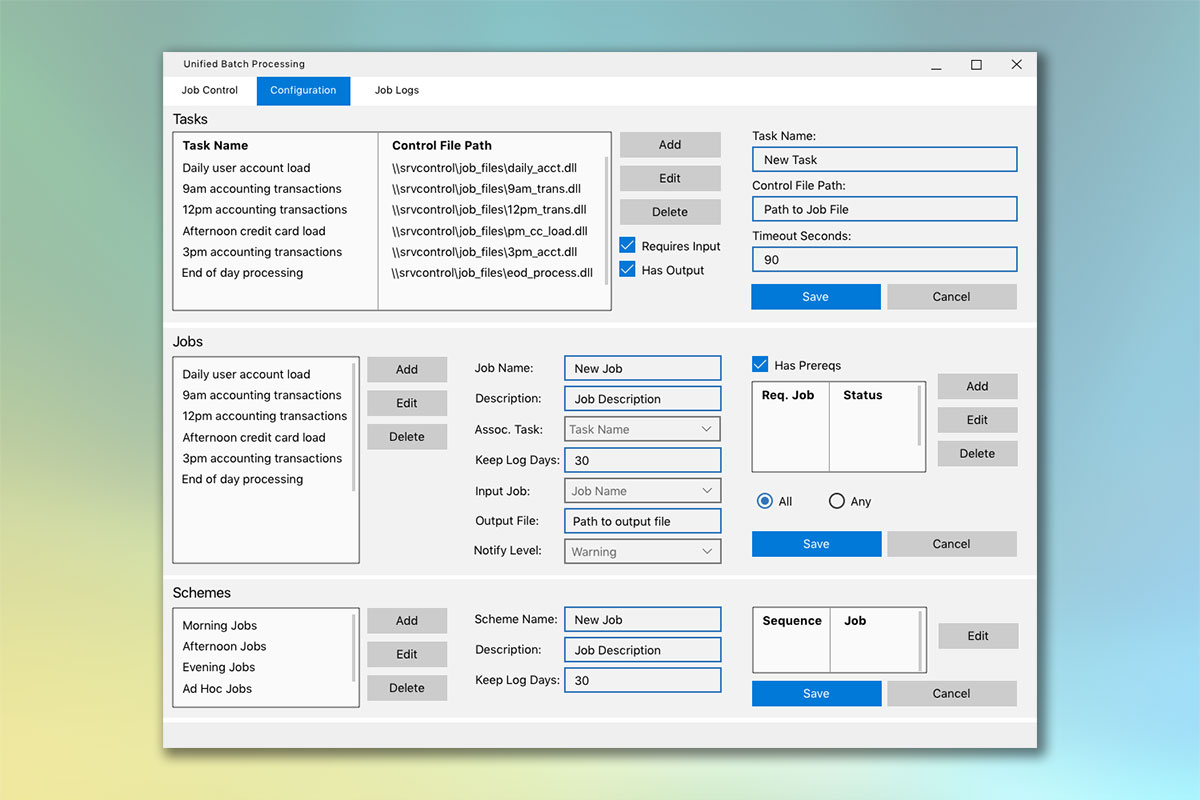
Task: Save the Jobs section settings
Action: pos(816,544)
